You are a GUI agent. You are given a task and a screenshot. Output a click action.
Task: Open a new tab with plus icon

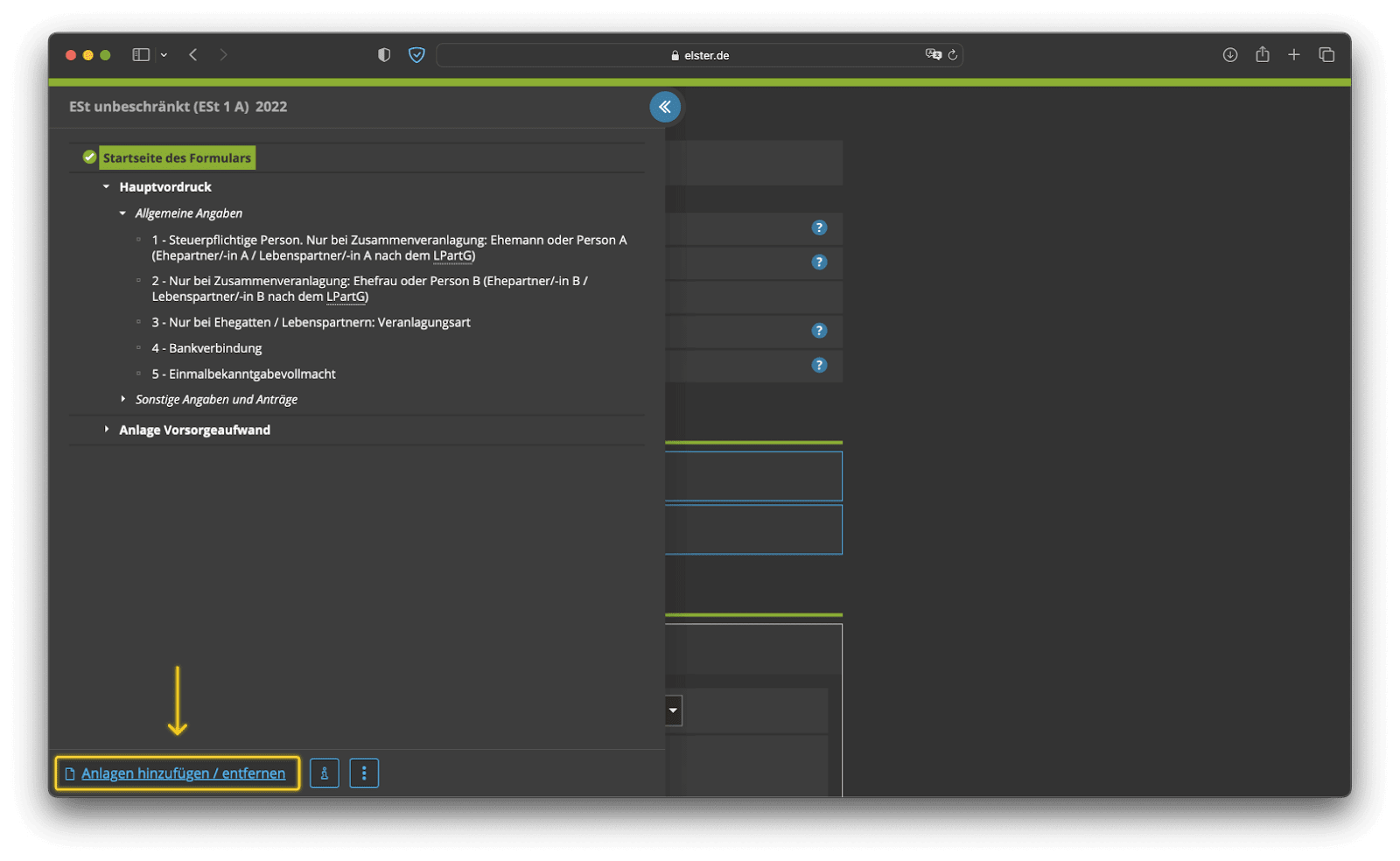1293,54
